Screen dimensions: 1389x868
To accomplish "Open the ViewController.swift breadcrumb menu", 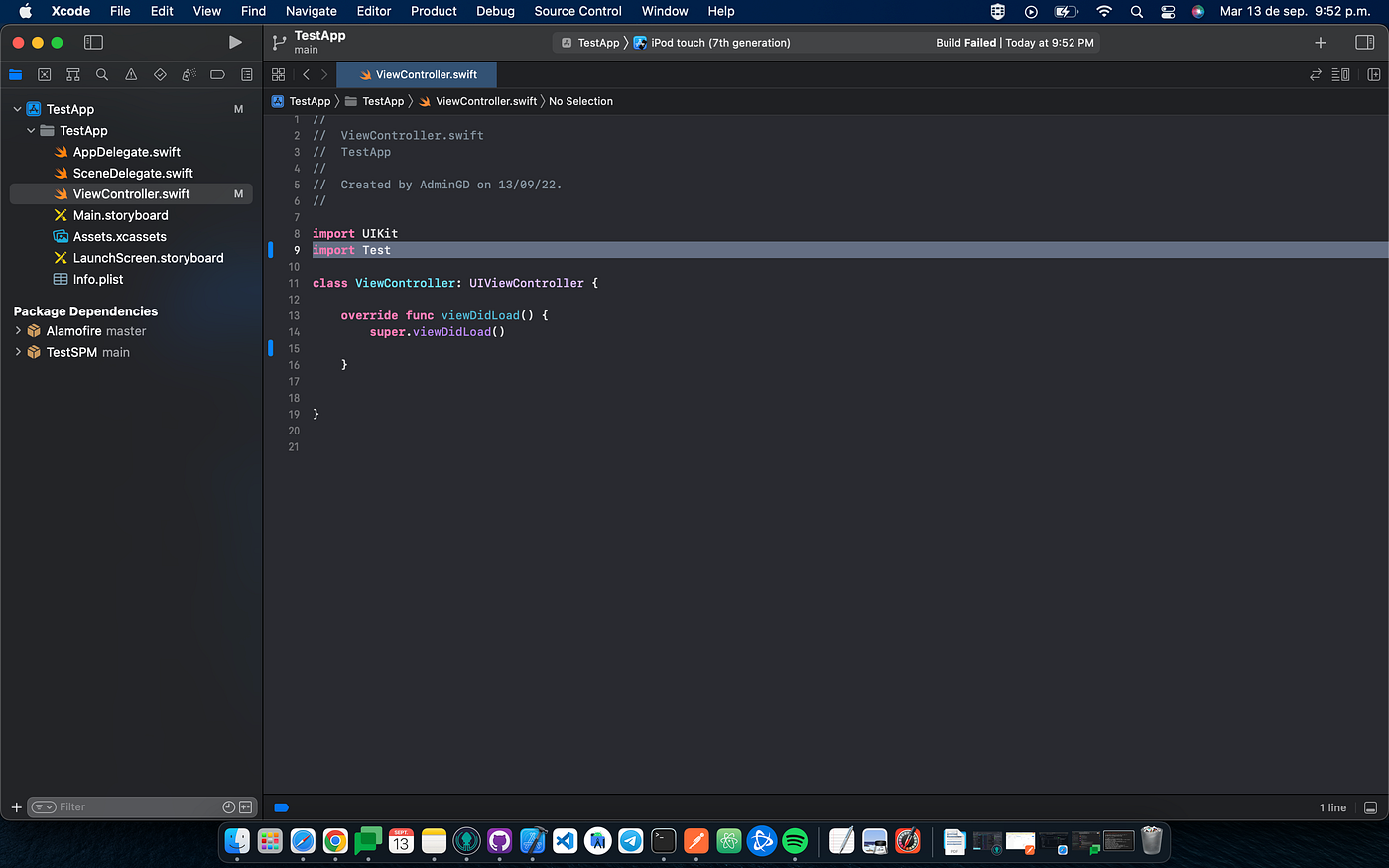I will [x=478, y=101].
